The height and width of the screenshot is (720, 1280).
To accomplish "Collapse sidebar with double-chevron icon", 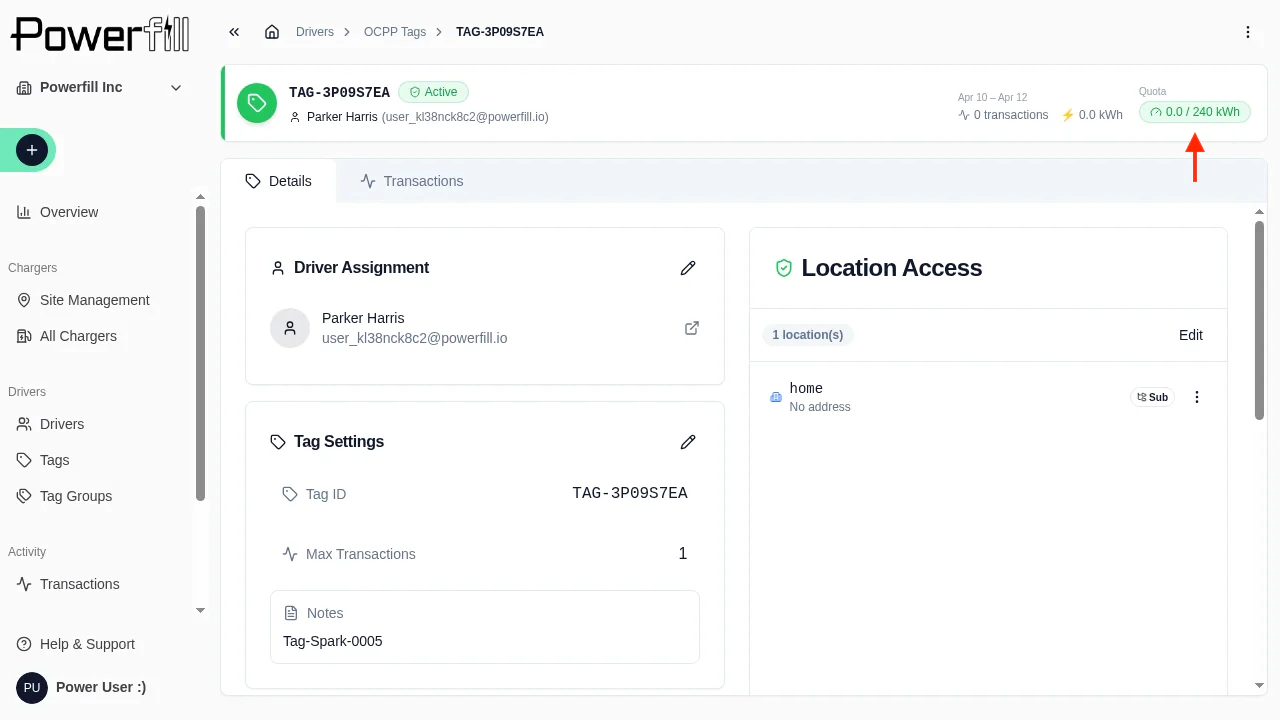I will tap(234, 32).
